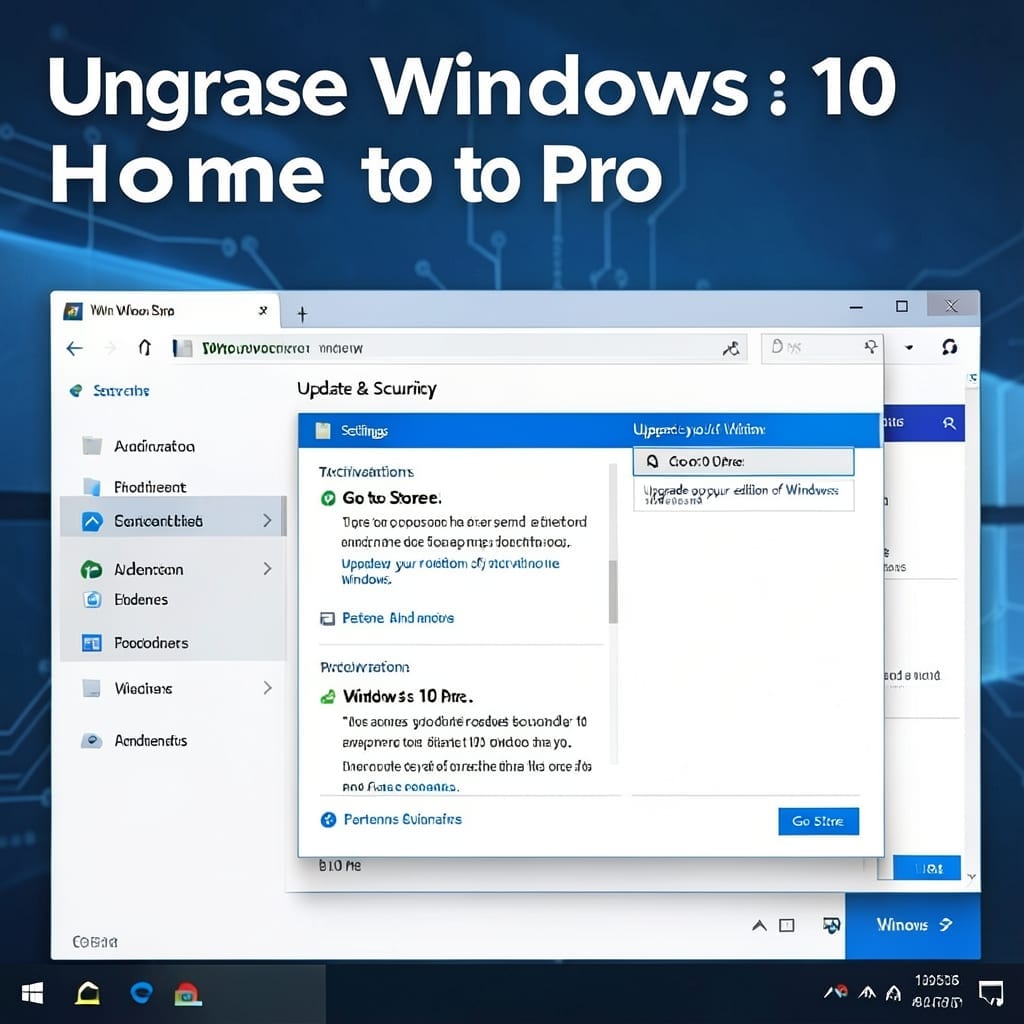The height and width of the screenshot is (1024, 1024).
Task: Click the 'Settings' icon in blue header
Action: (x=323, y=430)
